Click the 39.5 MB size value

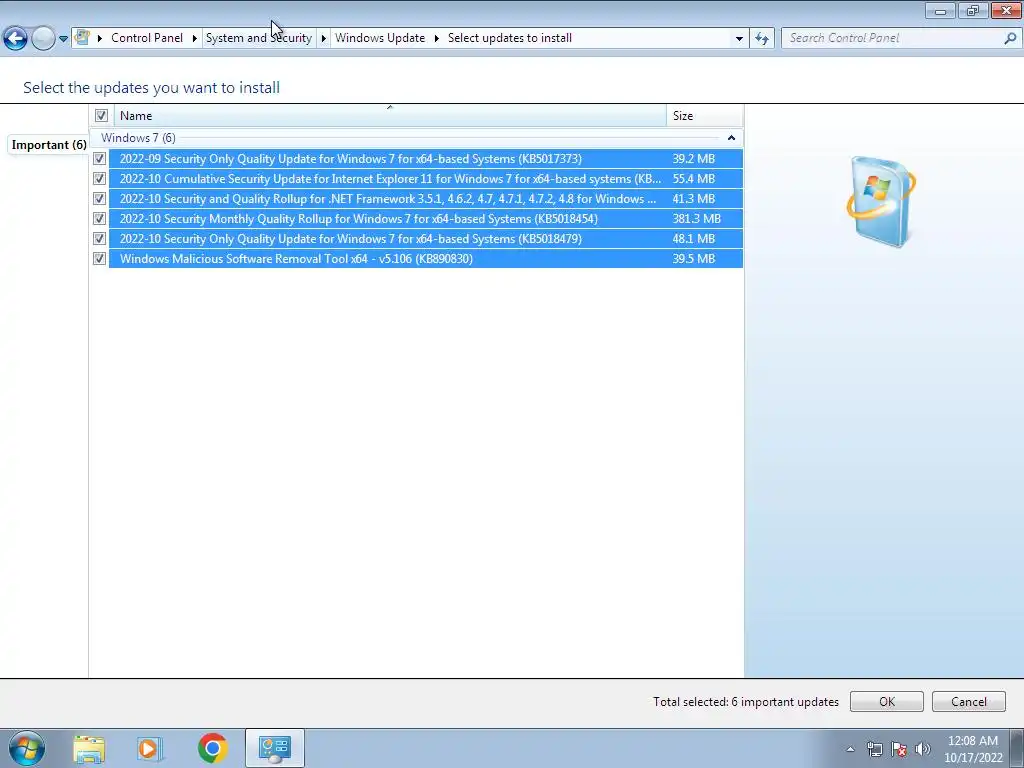coord(694,259)
